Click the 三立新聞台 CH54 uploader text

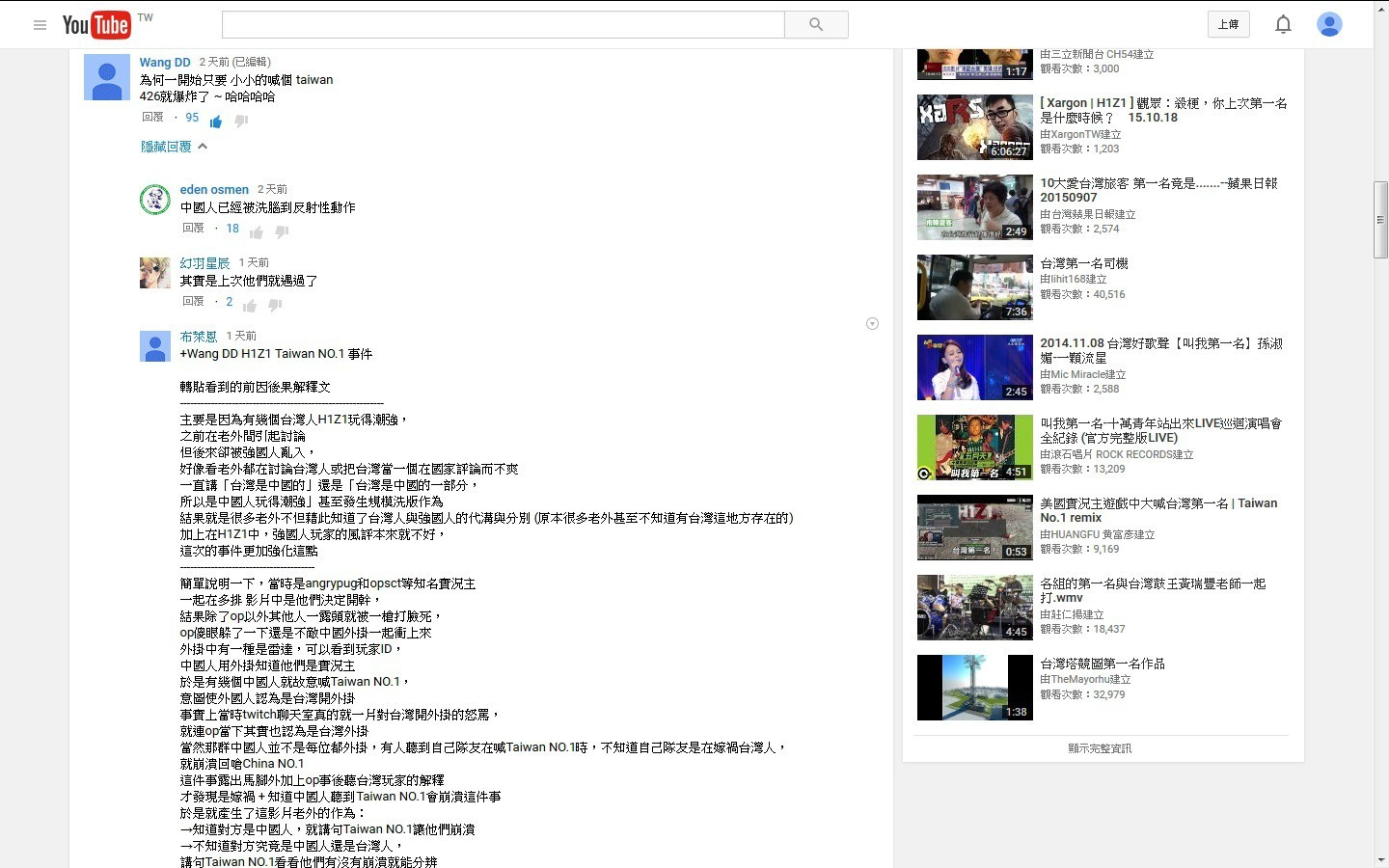(1097, 55)
